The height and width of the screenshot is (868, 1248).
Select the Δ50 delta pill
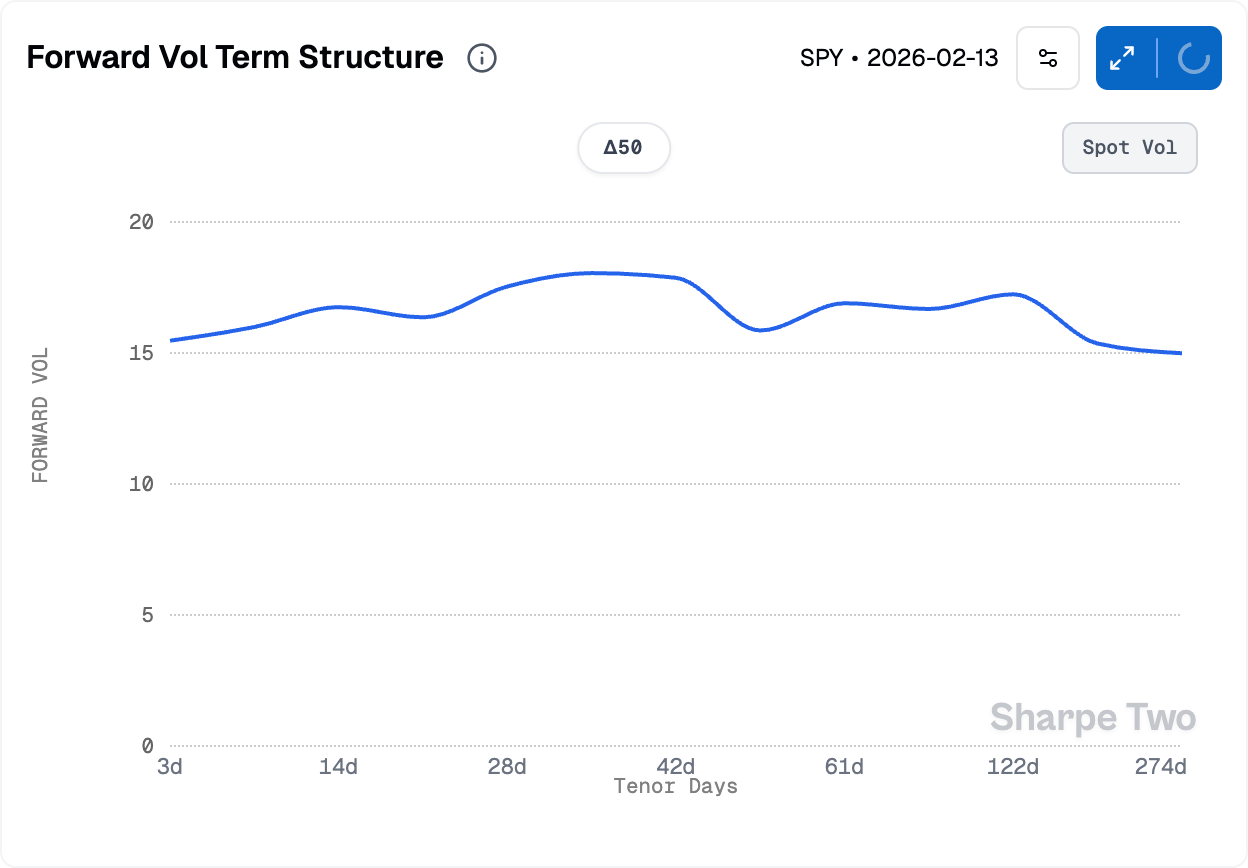pos(623,148)
